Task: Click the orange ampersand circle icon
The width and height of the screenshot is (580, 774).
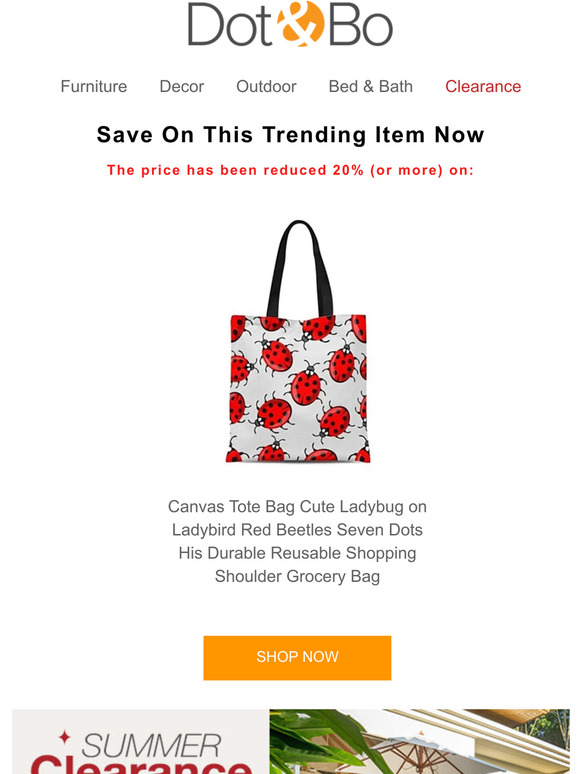Action: [300, 24]
